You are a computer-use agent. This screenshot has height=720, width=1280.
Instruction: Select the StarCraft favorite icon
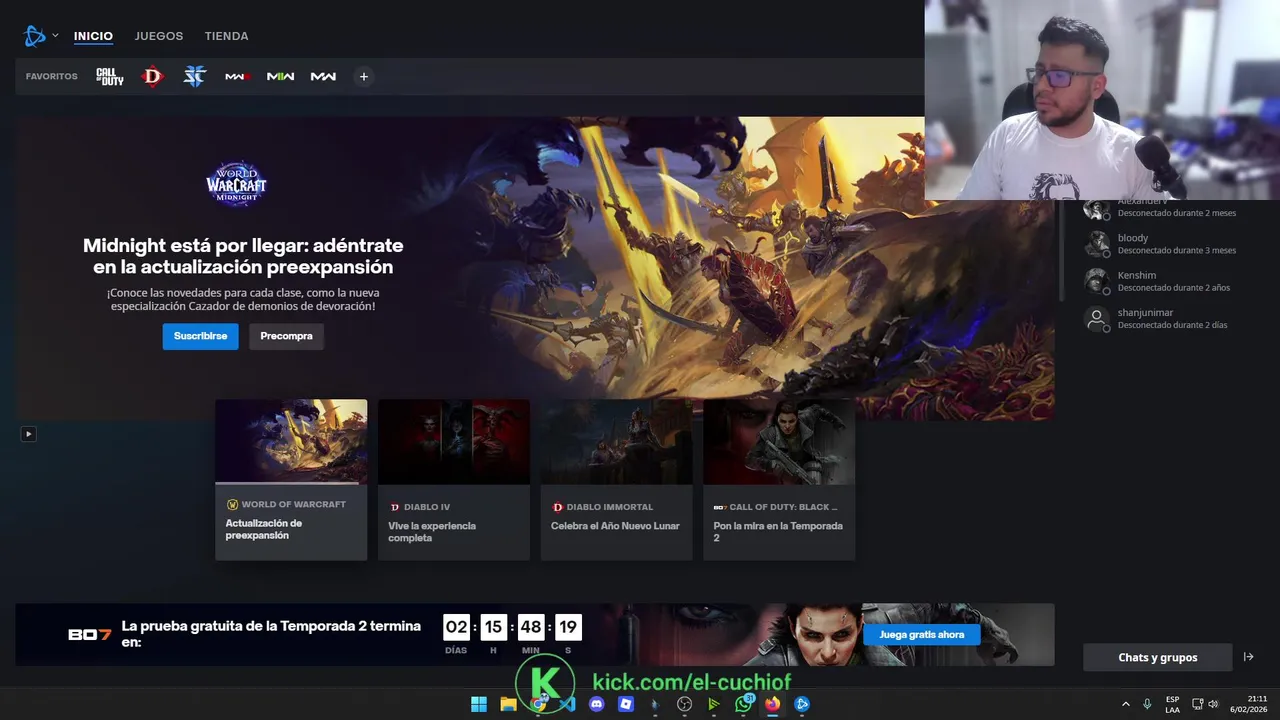point(194,76)
